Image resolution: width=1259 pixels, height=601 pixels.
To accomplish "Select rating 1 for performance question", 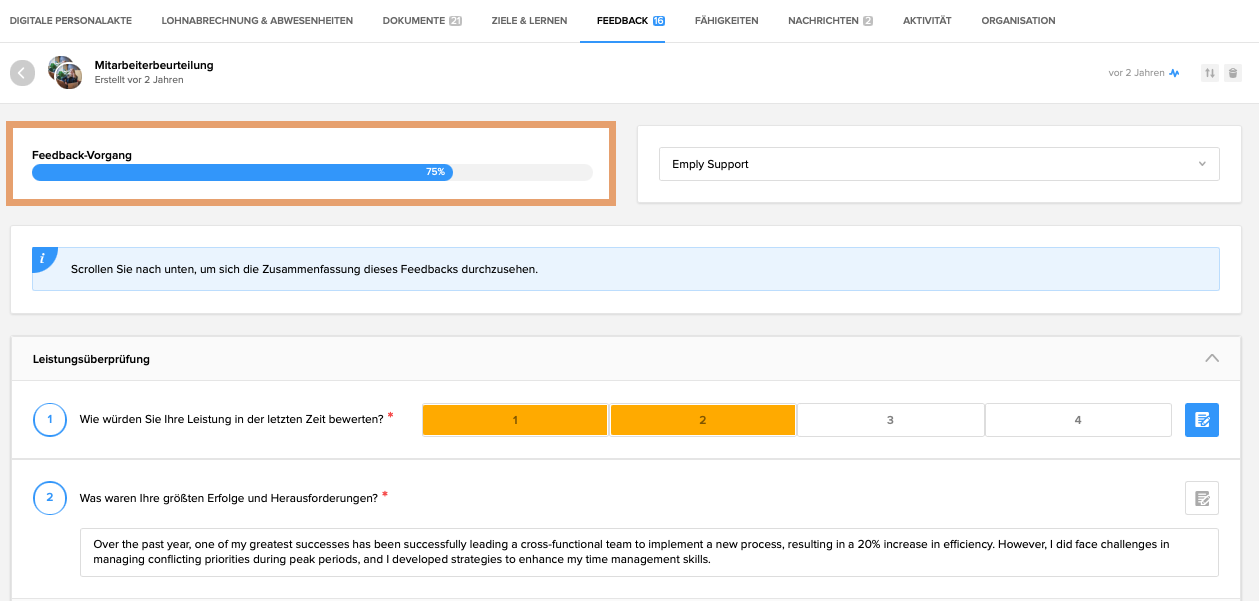I will (515, 420).
